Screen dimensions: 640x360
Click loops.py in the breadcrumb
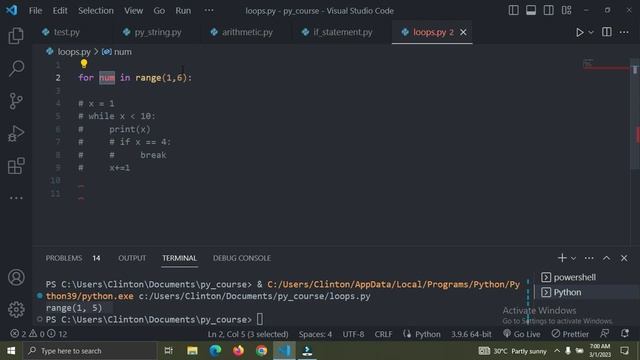tap(74, 52)
